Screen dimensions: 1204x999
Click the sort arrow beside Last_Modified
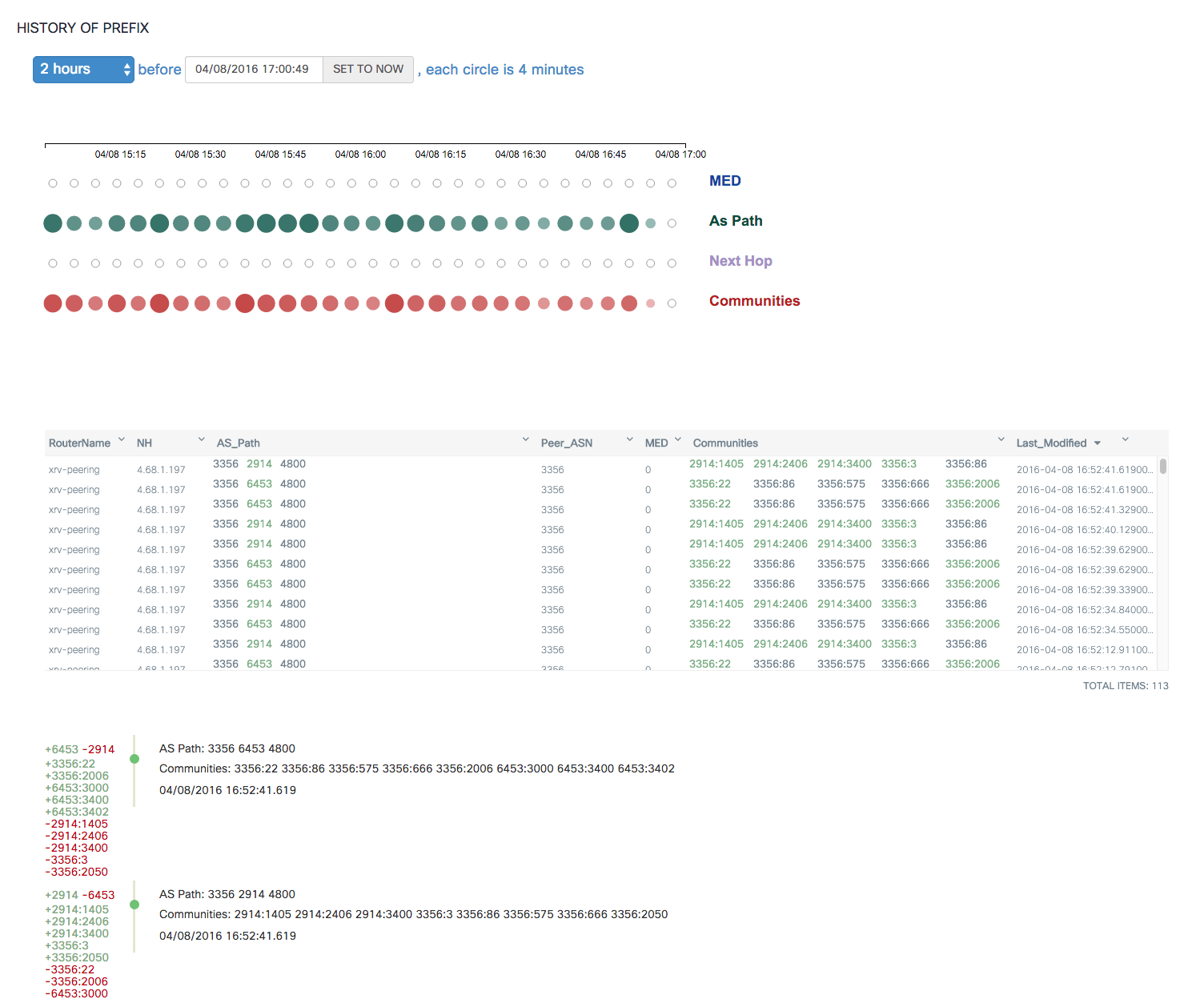1098,443
